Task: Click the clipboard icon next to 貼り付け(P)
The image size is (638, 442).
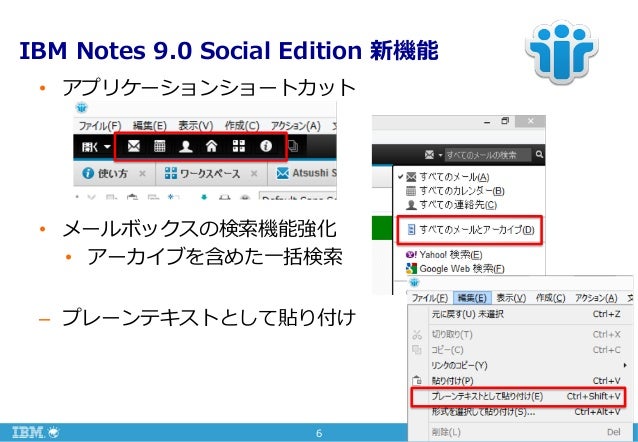Action: (x=417, y=381)
